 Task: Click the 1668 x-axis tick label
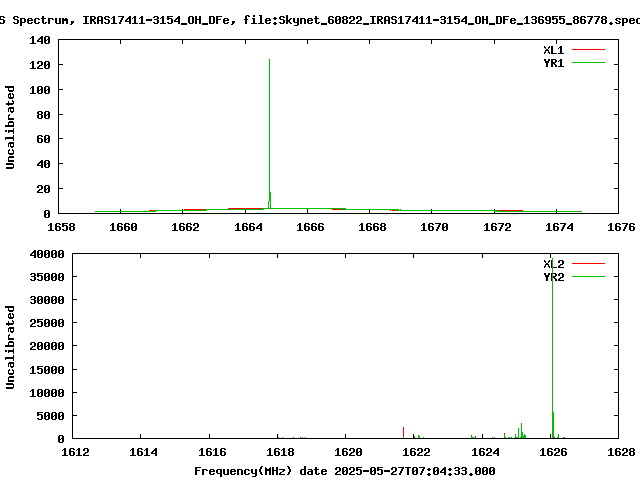coord(372,227)
